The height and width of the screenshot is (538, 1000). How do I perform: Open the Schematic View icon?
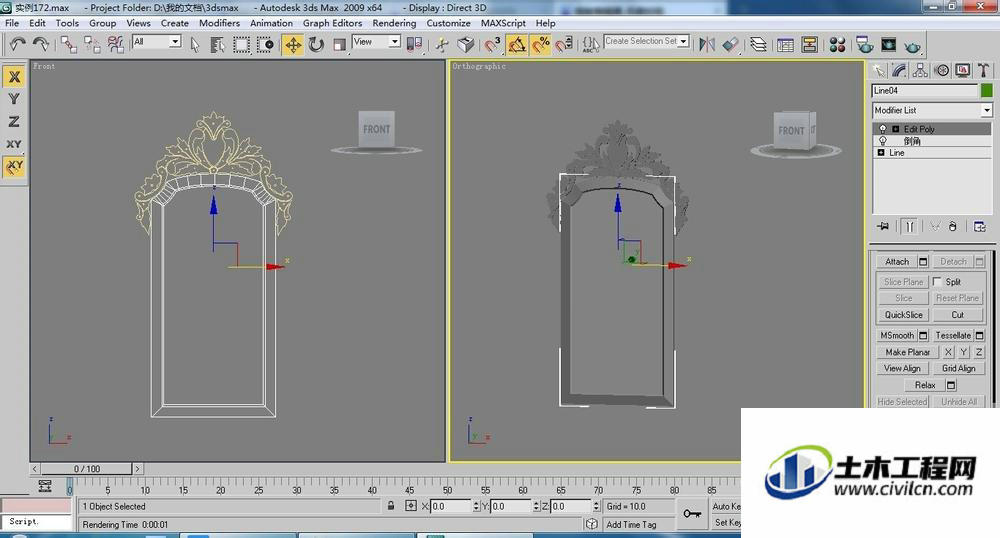[x=809, y=44]
